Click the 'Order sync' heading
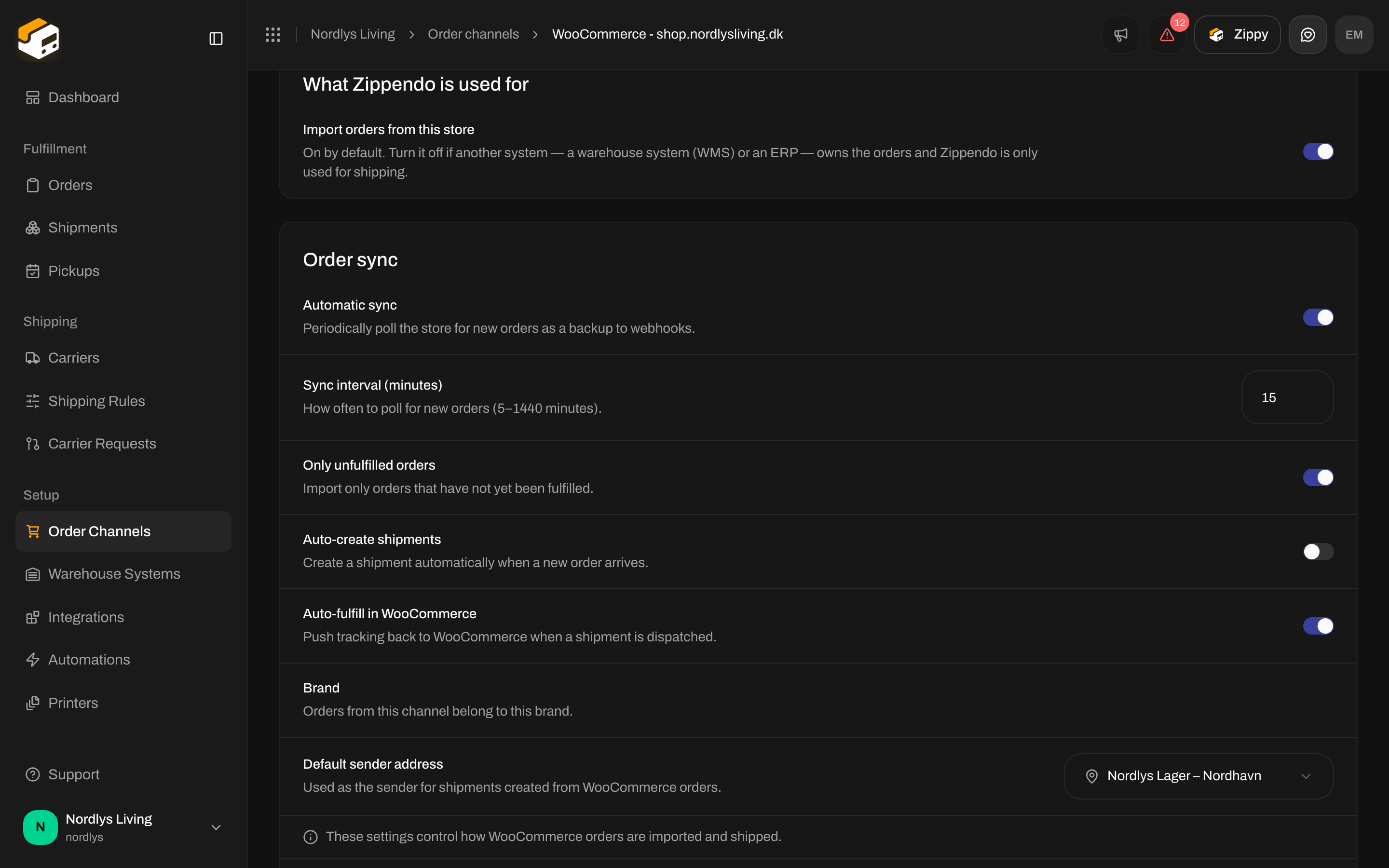 350,260
